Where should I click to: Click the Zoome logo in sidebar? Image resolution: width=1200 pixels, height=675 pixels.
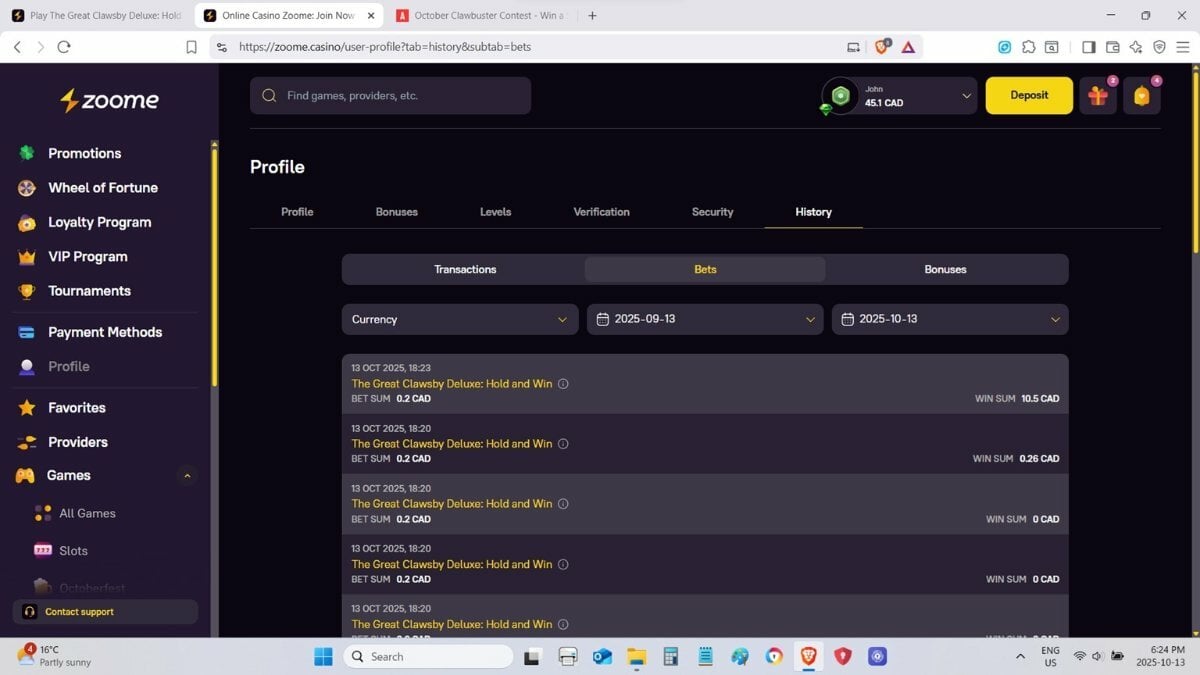(109, 100)
